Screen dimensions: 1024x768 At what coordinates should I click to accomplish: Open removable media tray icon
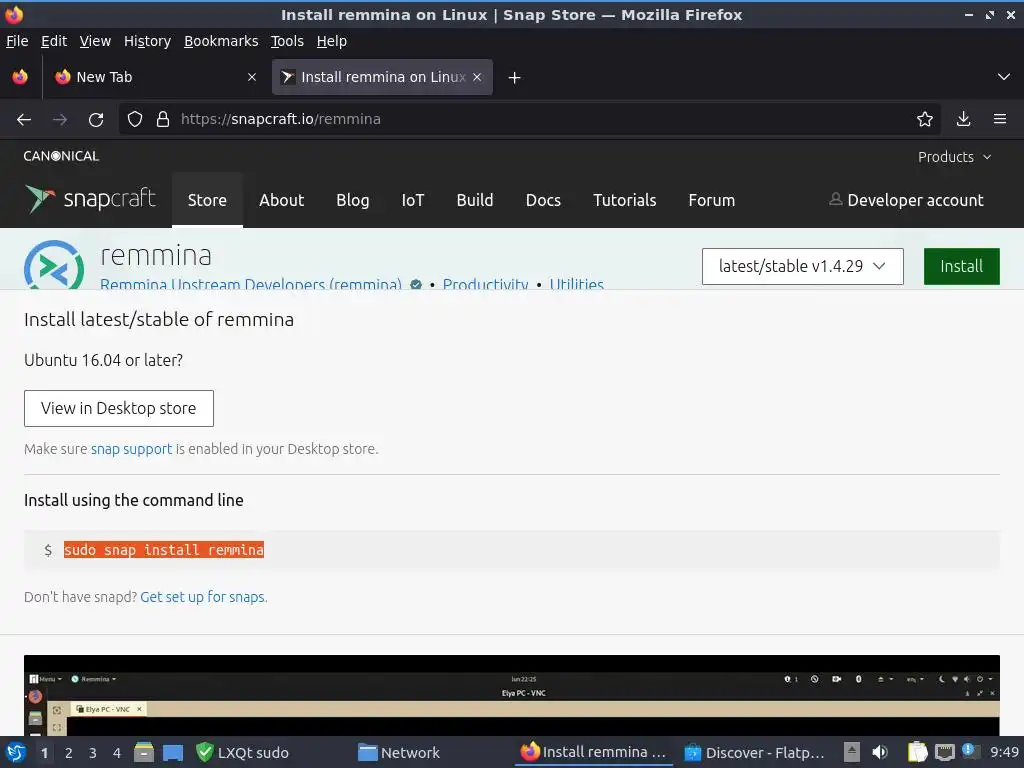[x=851, y=752]
